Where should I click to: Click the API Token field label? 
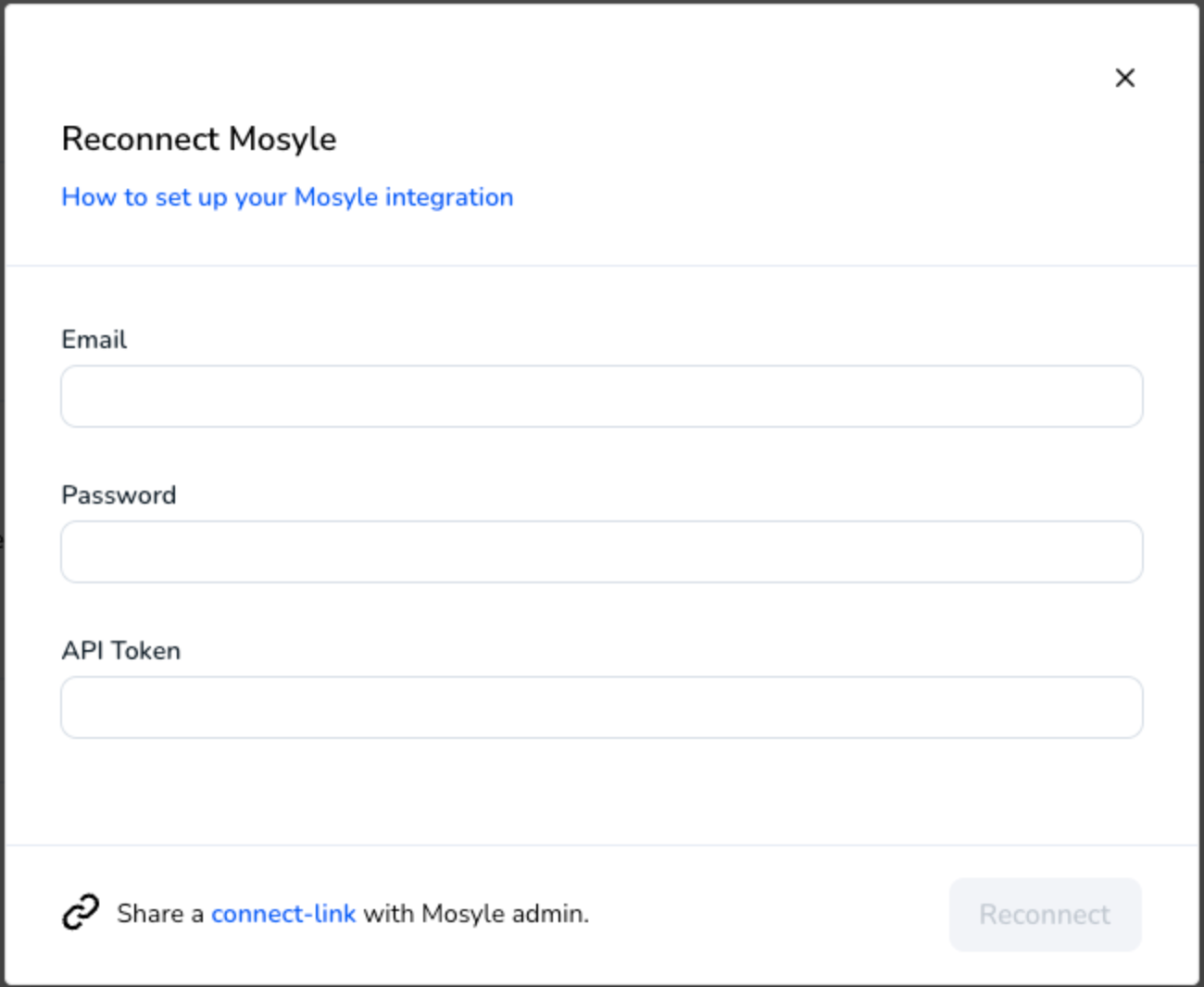pyautogui.click(x=121, y=651)
